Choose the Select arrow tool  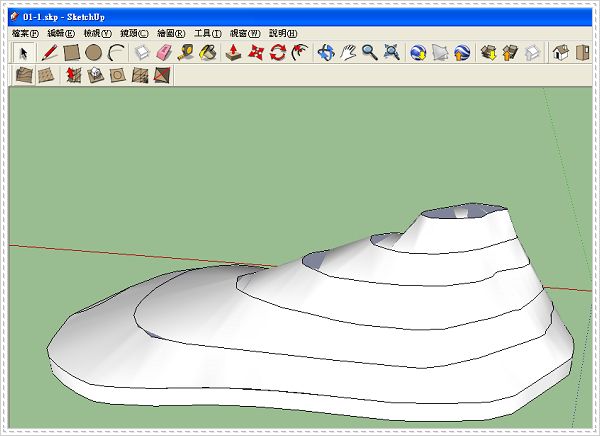[x=24, y=52]
